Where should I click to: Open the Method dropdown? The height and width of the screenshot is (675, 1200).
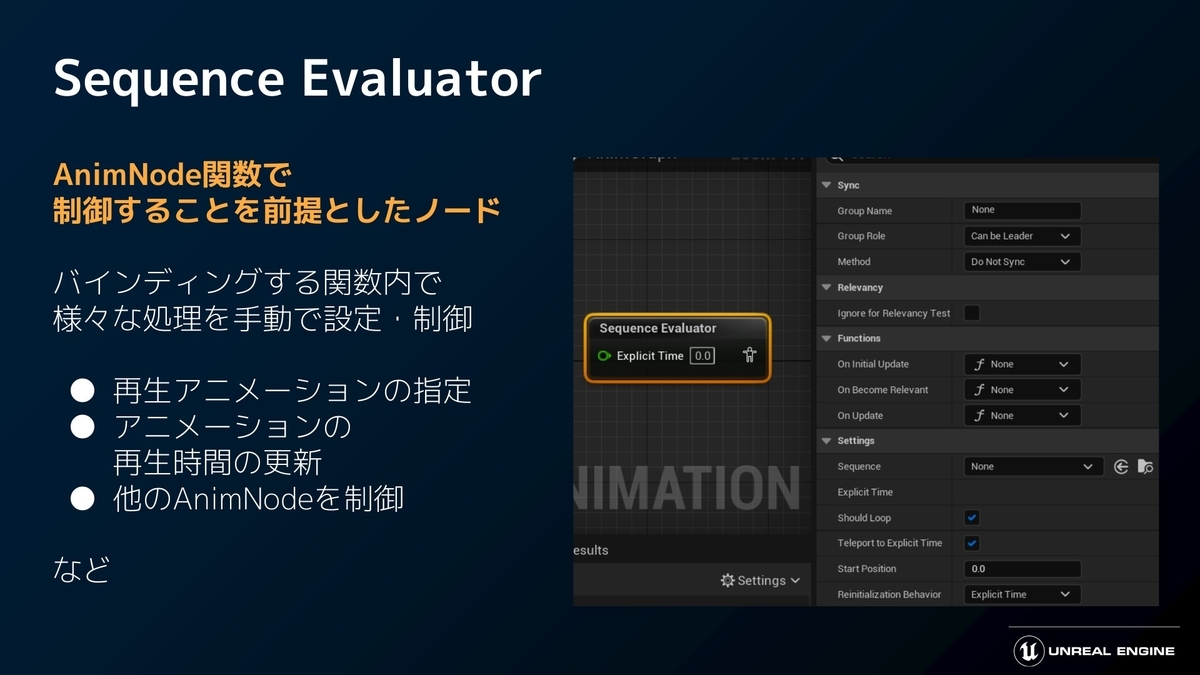pos(1022,262)
